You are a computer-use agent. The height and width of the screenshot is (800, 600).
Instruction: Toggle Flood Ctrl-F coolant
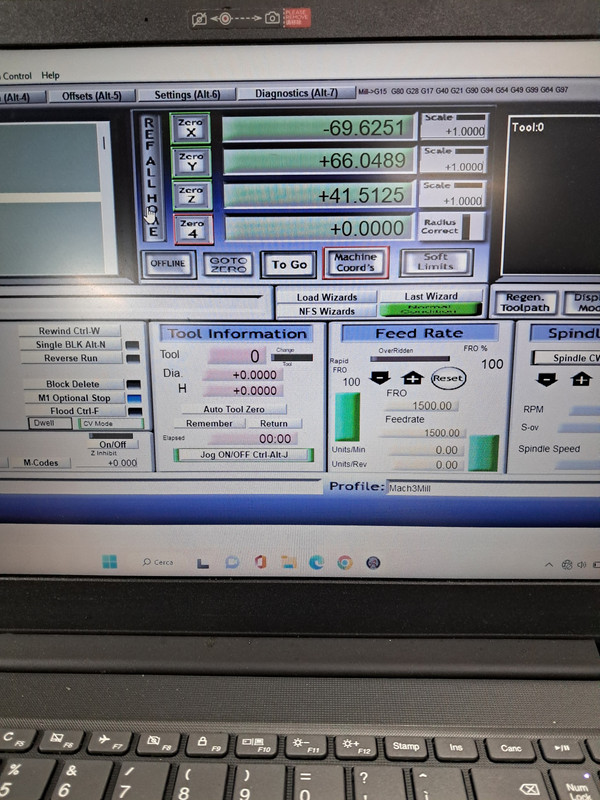[x=76, y=411]
